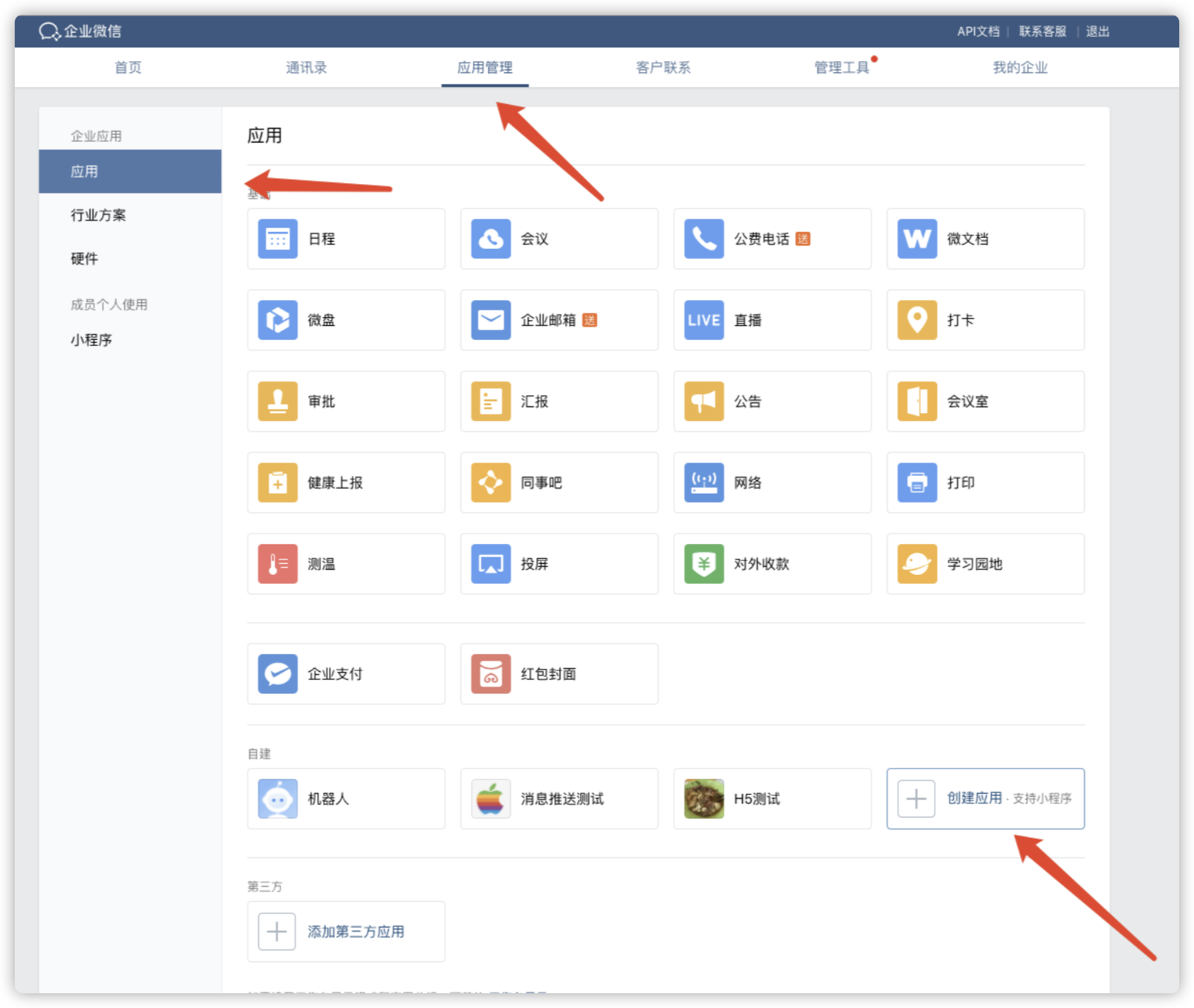Open the 会议 cloud meeting icon

click(x=491, y=239)
